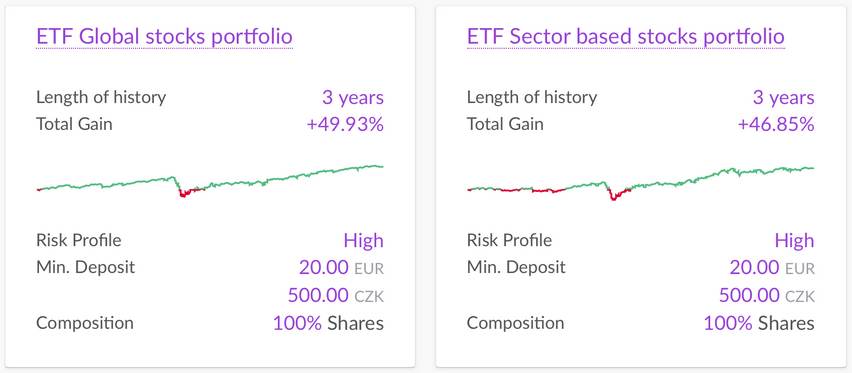This screenshot has width=852, height=373.
Task: Click Total Gain label in Global card
Action: [74, 124]
